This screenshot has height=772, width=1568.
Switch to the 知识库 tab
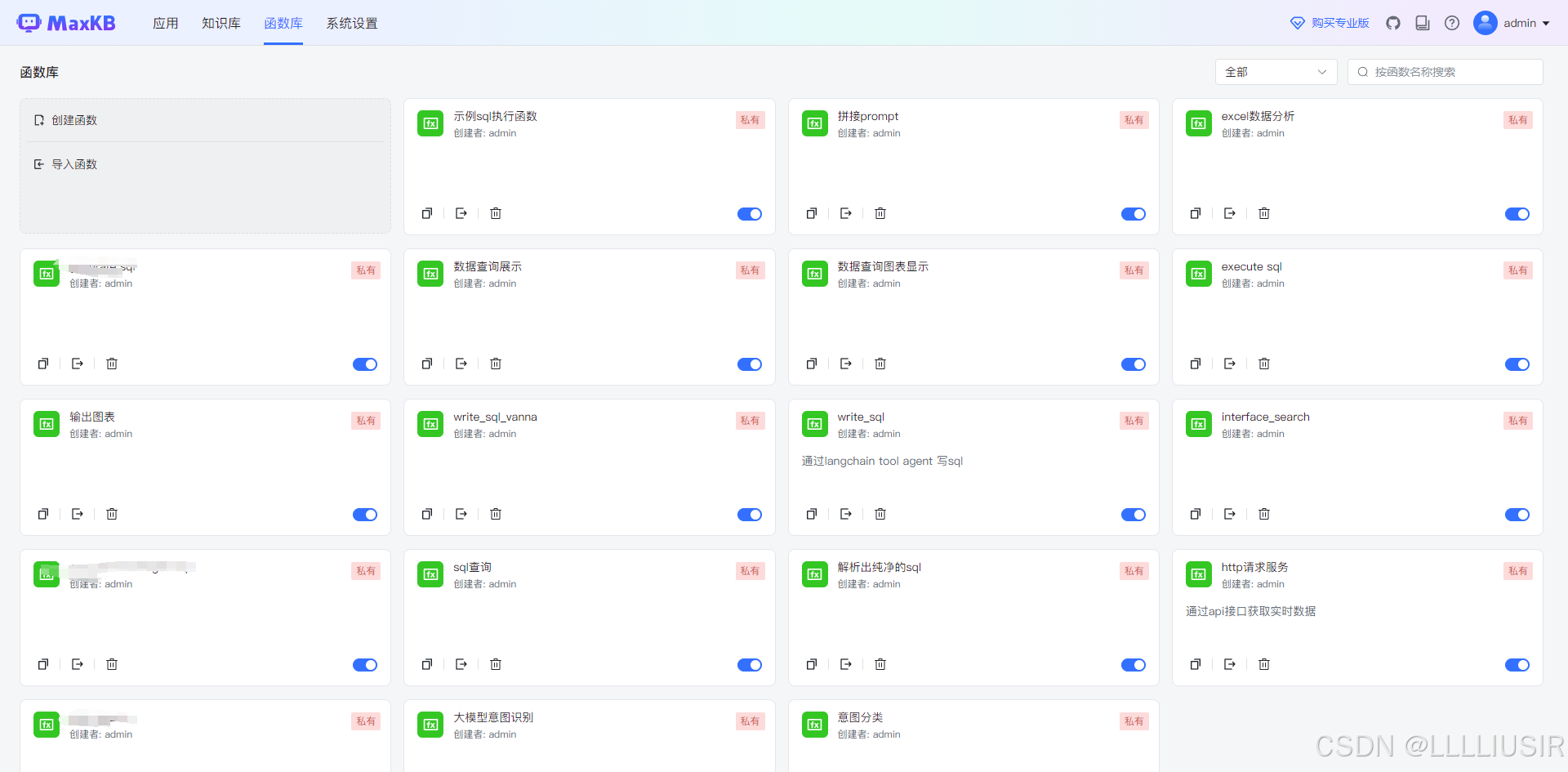click(221, 23)
